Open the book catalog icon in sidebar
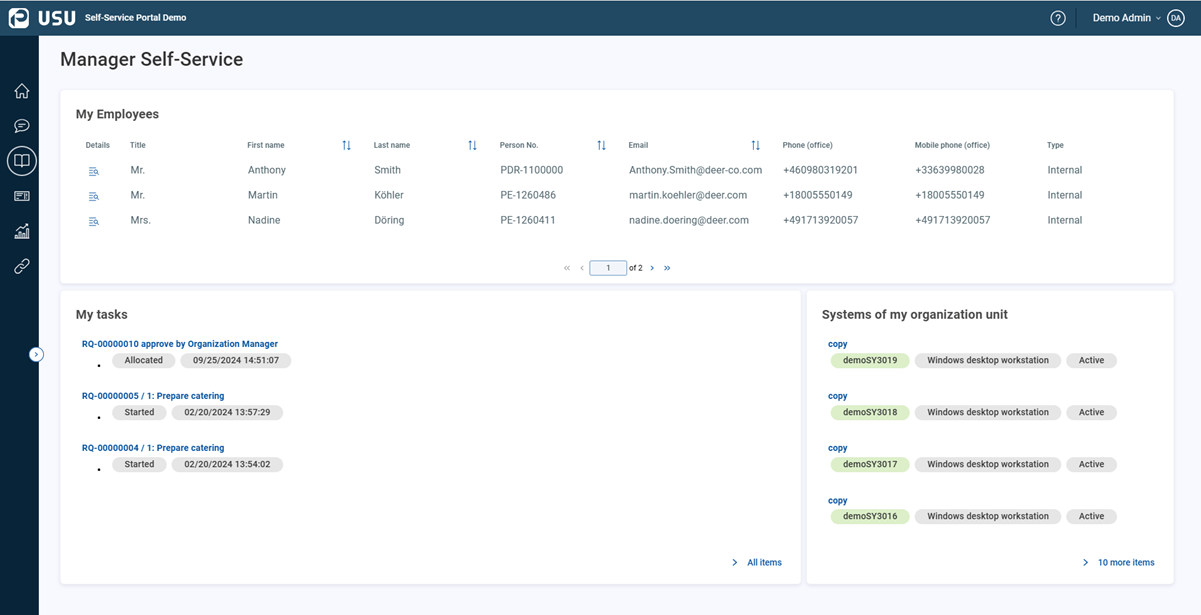This screenshot has width=1201, height=615. 22,161
